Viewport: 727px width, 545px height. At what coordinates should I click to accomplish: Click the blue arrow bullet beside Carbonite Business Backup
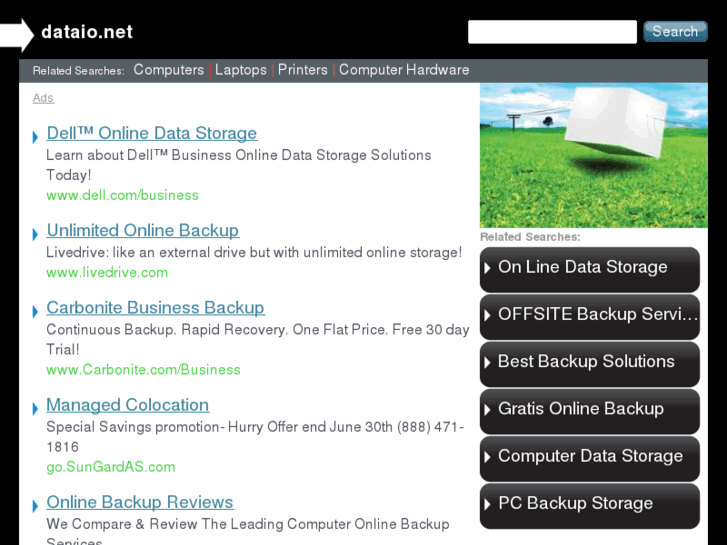[35, 312]
